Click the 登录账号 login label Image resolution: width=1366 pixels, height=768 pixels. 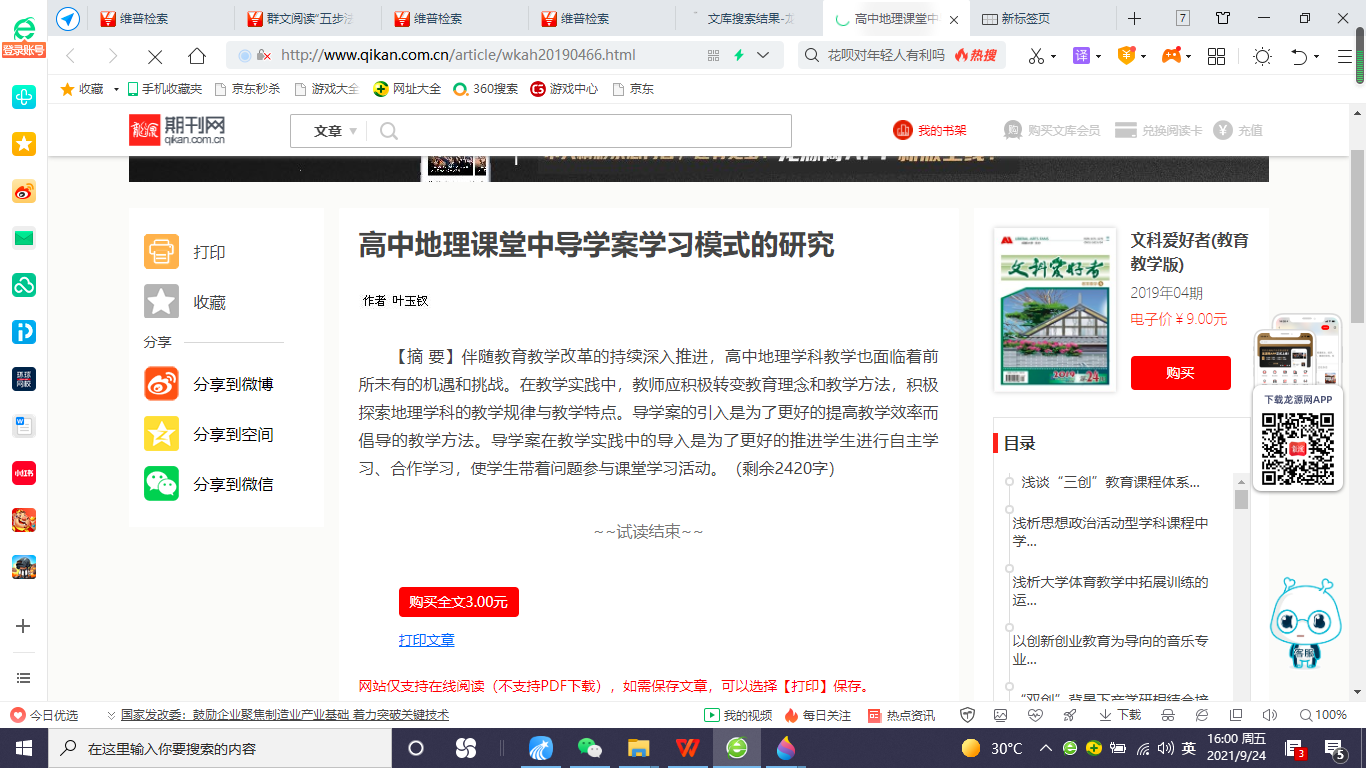coord(24,50)
